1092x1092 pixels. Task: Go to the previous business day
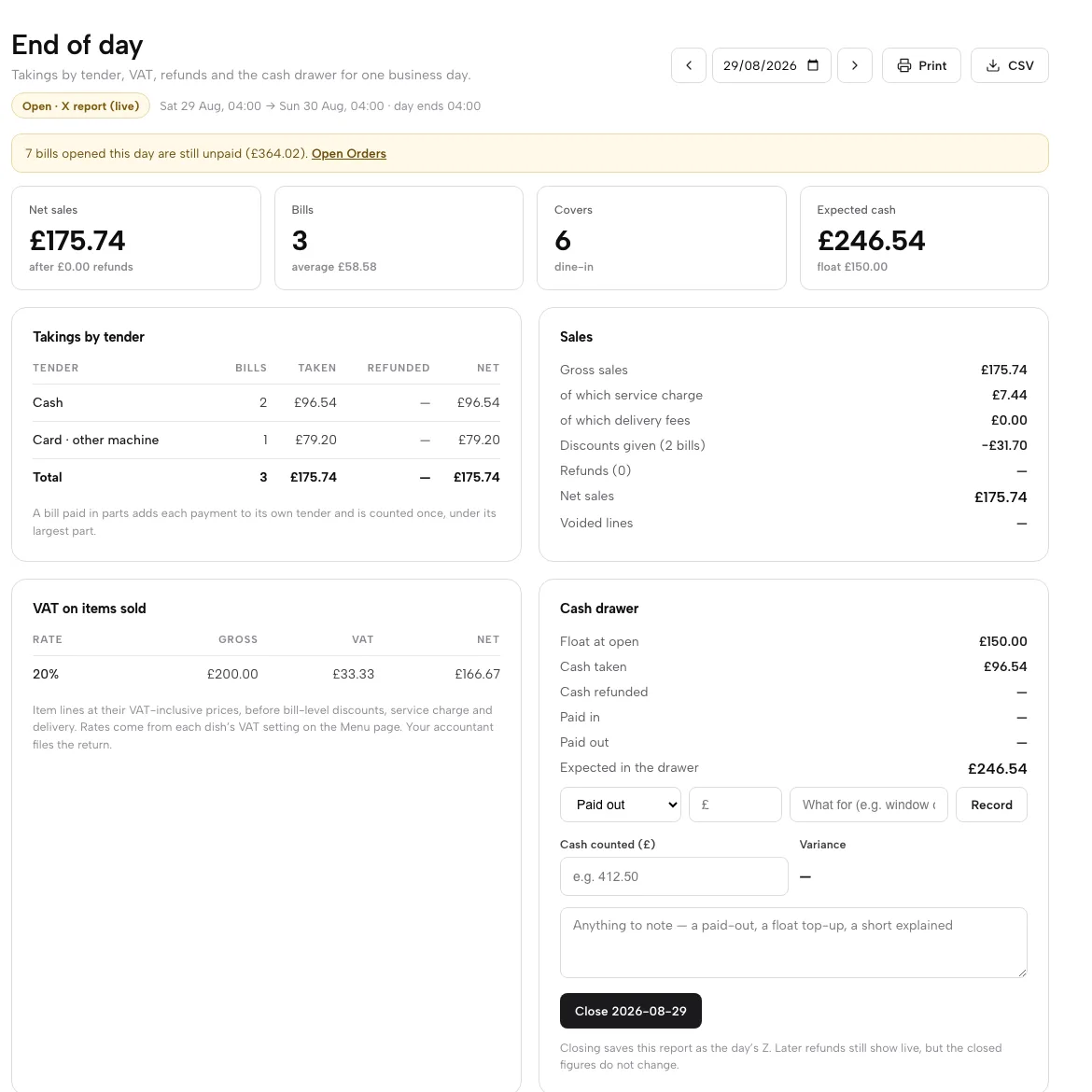pos(688,65)
